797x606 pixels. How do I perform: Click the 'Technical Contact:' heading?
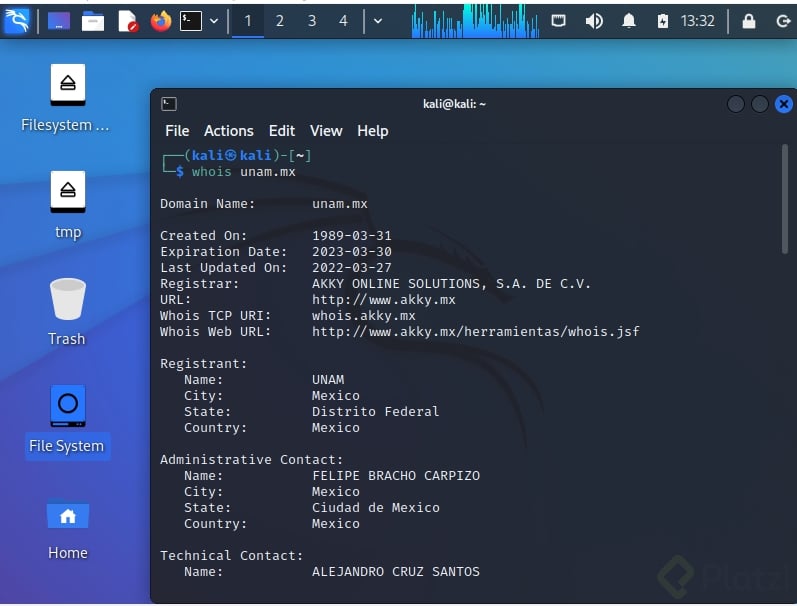point(232,556)
